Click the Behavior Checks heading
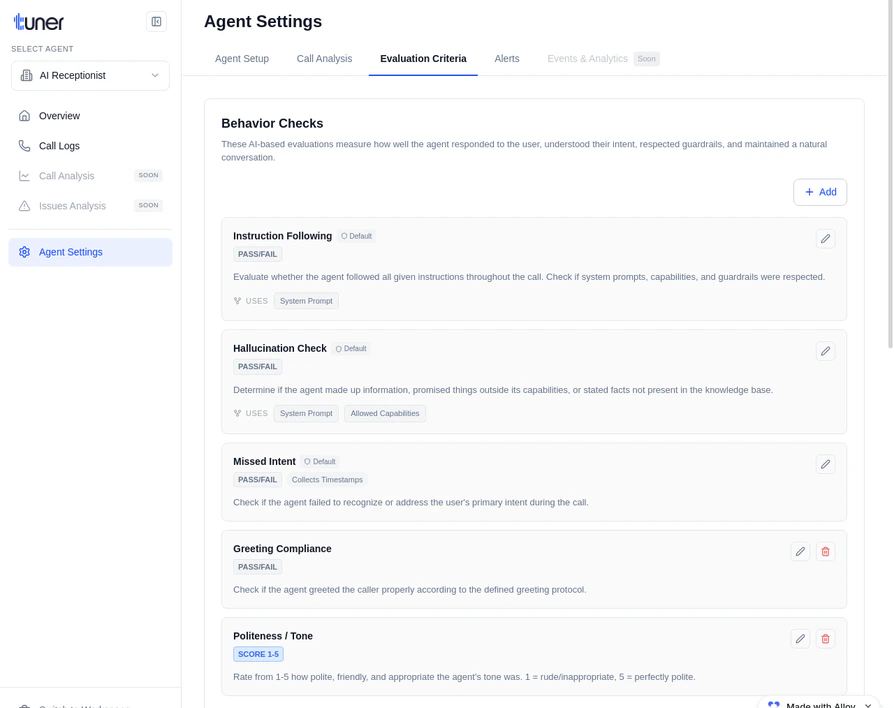 pos(272,124)
